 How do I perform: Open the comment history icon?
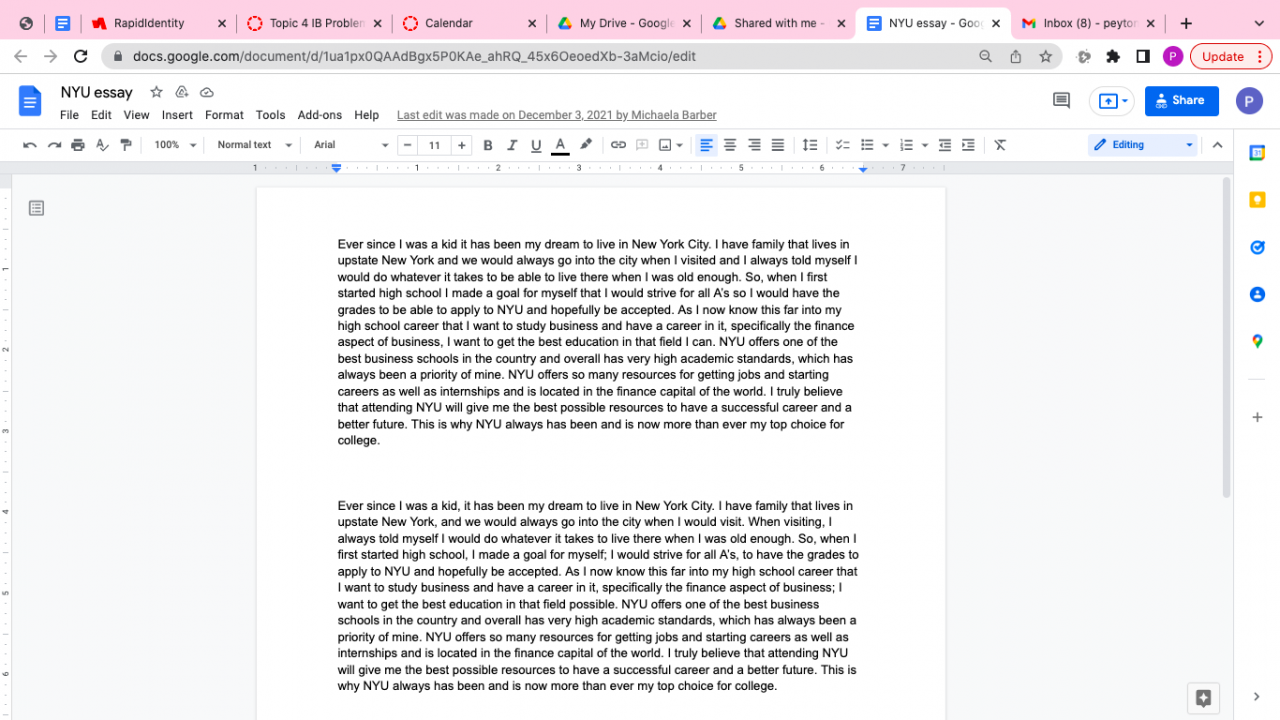click(x=1061, y=100)
